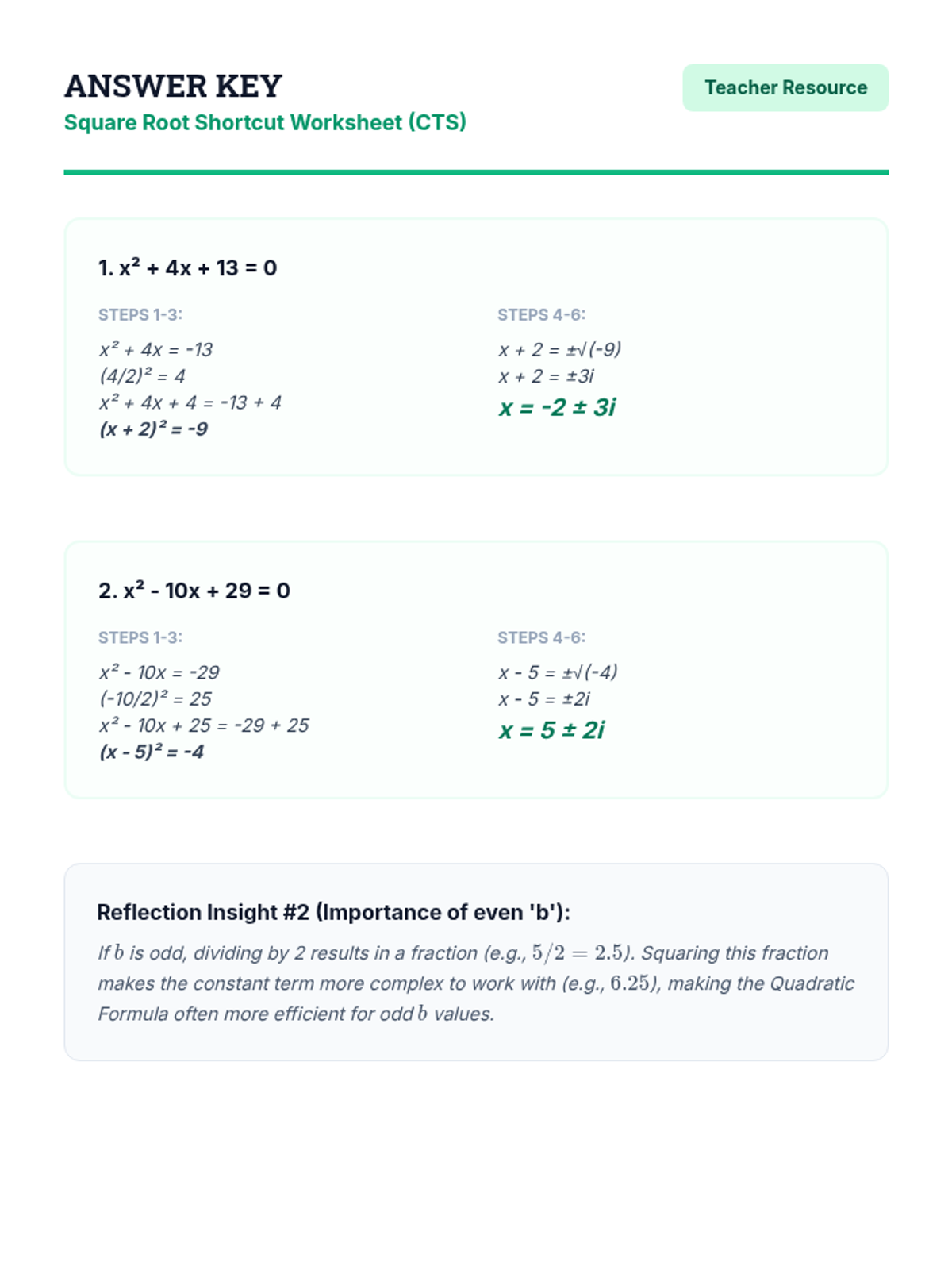
Task: Click the final answer x = 5 ± 2i
Action: tap(551, 730)
